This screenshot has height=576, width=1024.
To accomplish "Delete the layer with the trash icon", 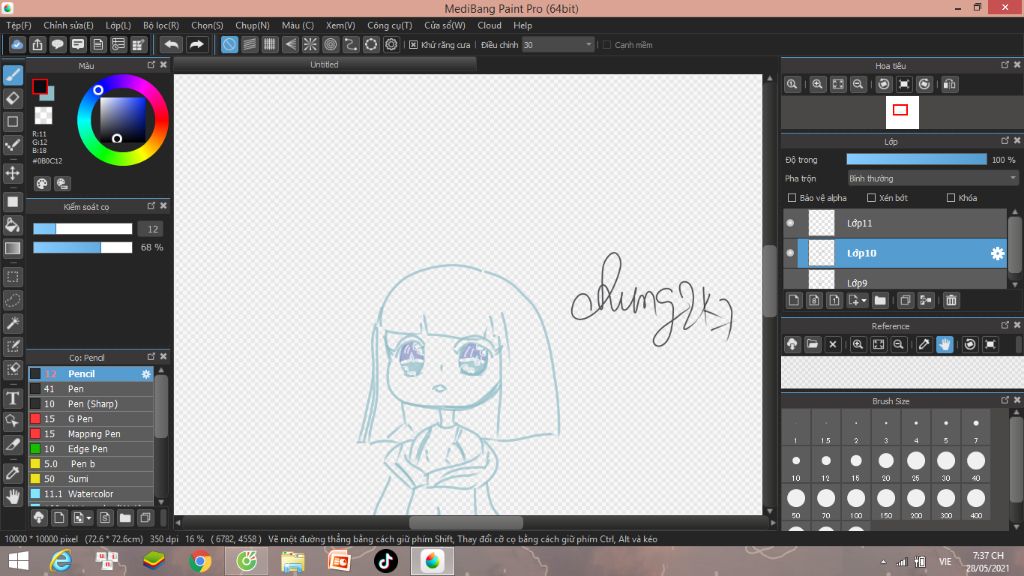I will point(951,300).
